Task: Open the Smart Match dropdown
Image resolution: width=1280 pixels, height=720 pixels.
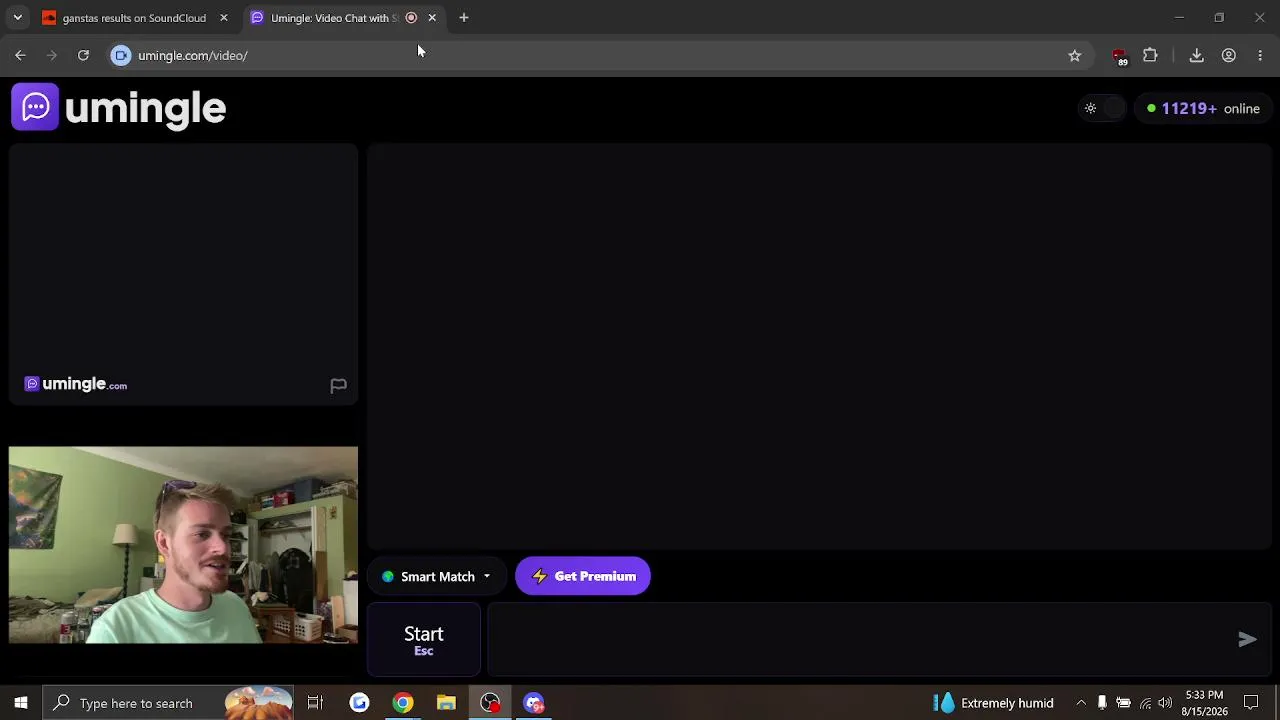Action: coord(437,576)
